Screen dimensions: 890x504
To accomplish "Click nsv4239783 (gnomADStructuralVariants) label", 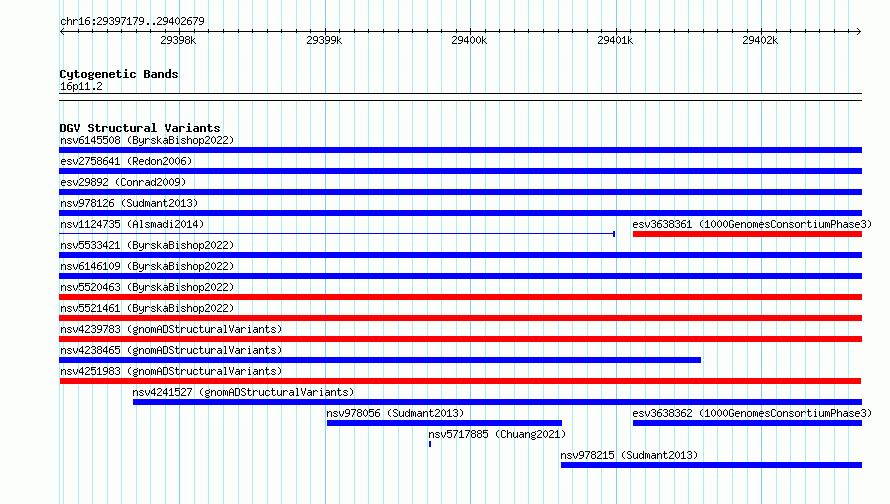I will coord(171,329).
